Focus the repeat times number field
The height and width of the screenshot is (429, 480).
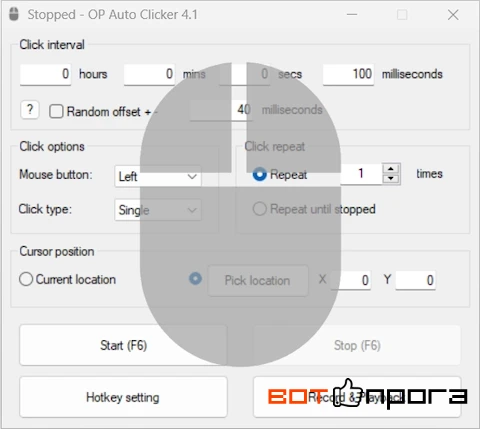pyautogui.click(x=361, y=174)
